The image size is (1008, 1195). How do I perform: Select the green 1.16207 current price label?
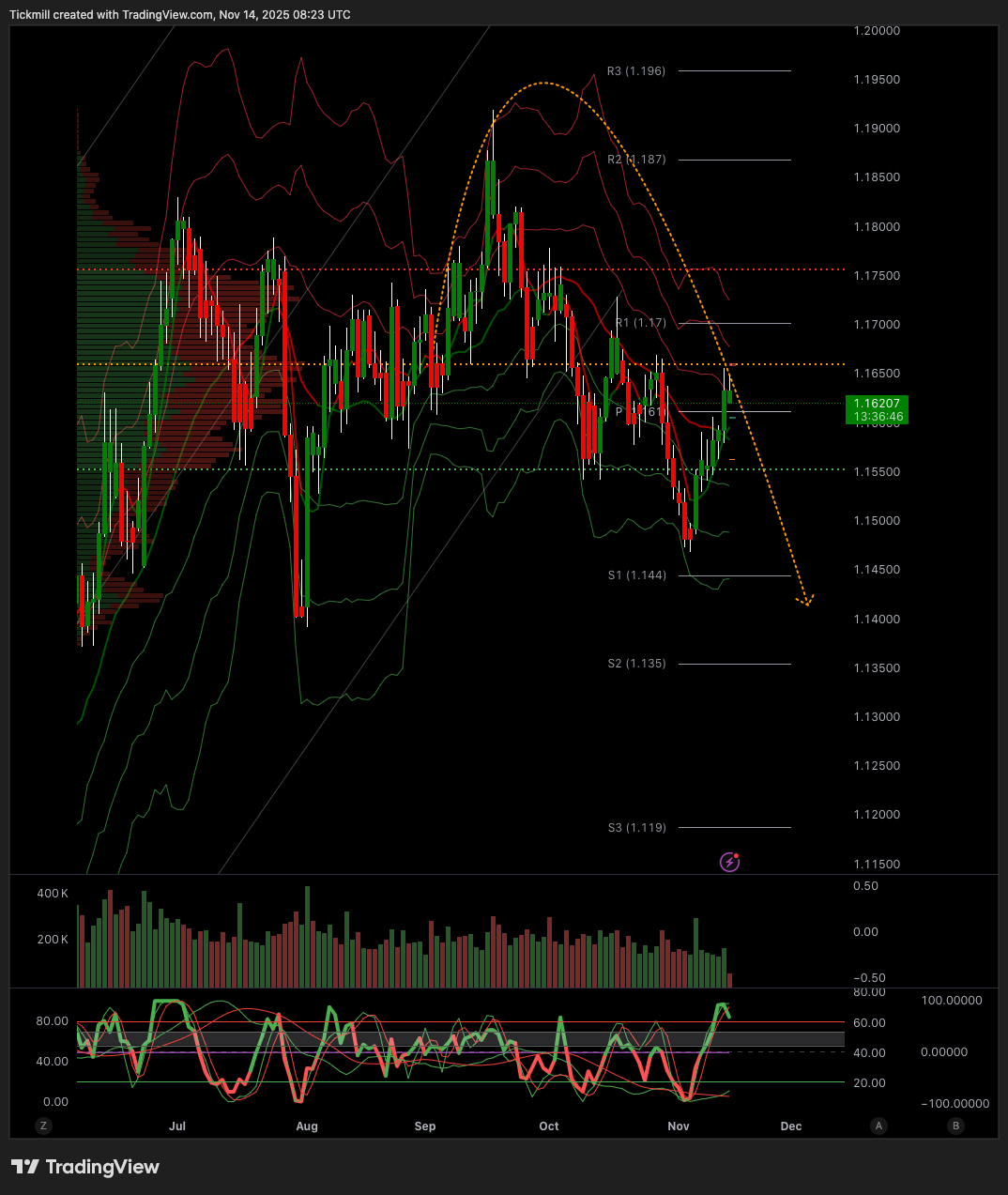877,409
